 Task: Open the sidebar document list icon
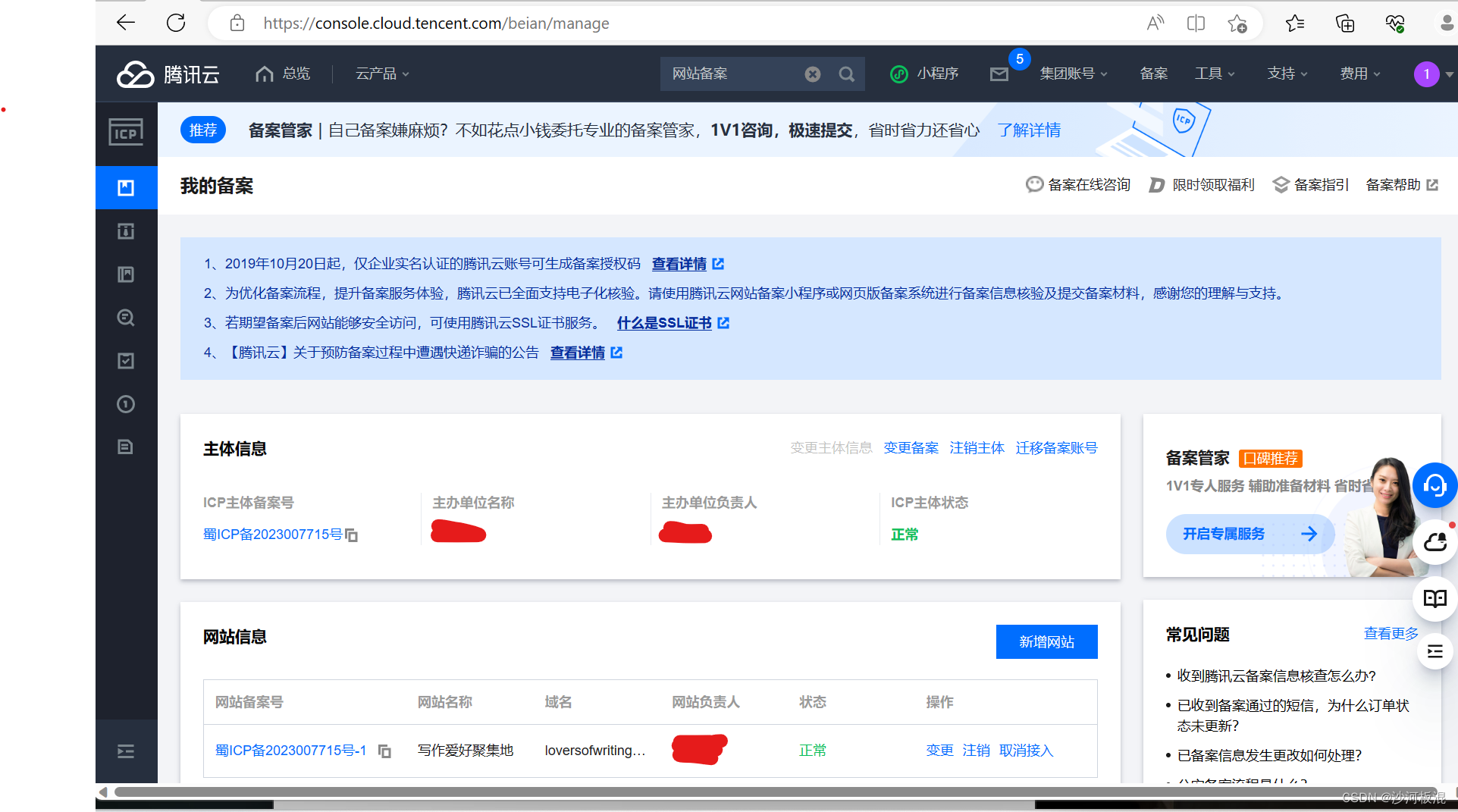click(126, 447)
